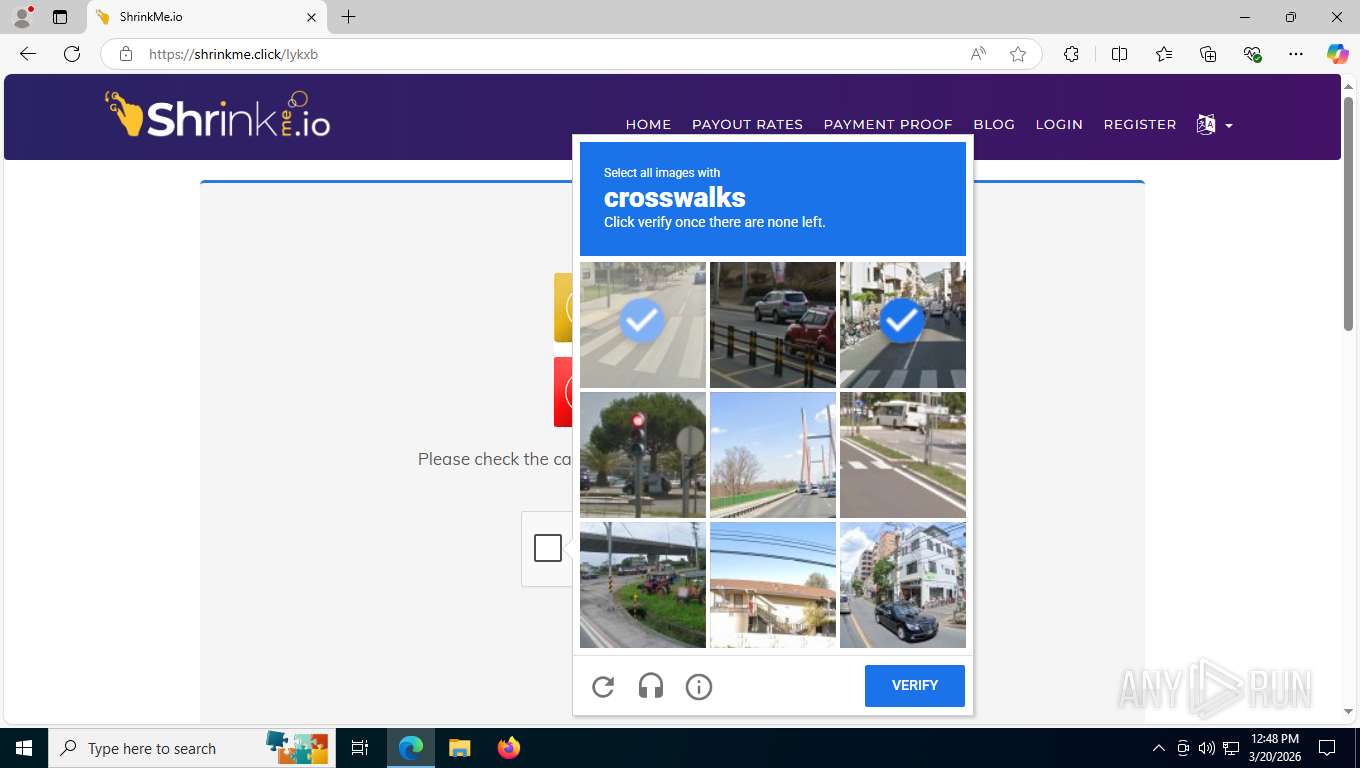Click the page vertical scrollbar thumb
This screenshot has width=1360, height=768.
pos(1348,213)
